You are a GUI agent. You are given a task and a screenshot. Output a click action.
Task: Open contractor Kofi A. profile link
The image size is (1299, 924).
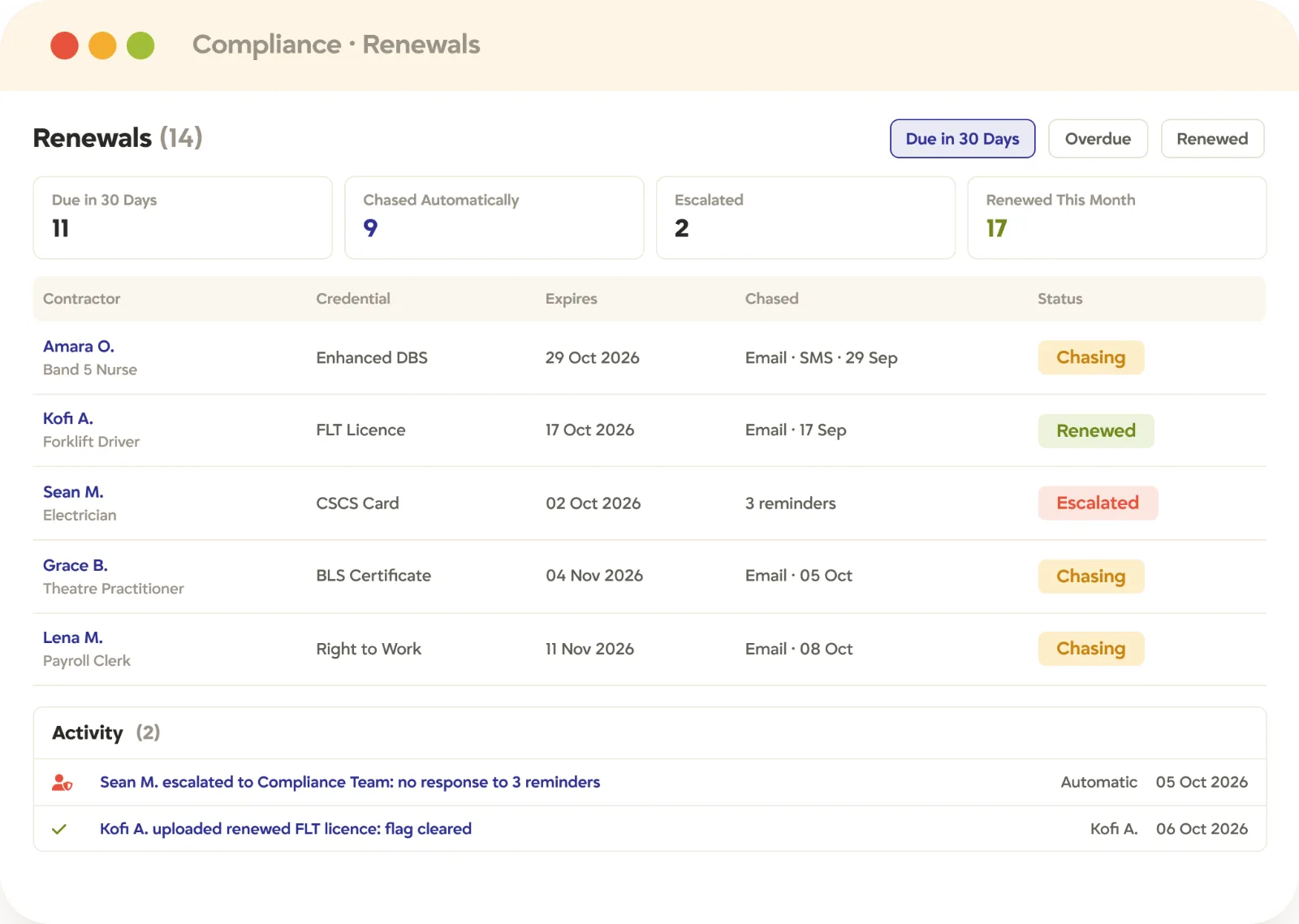pos(68,419)
